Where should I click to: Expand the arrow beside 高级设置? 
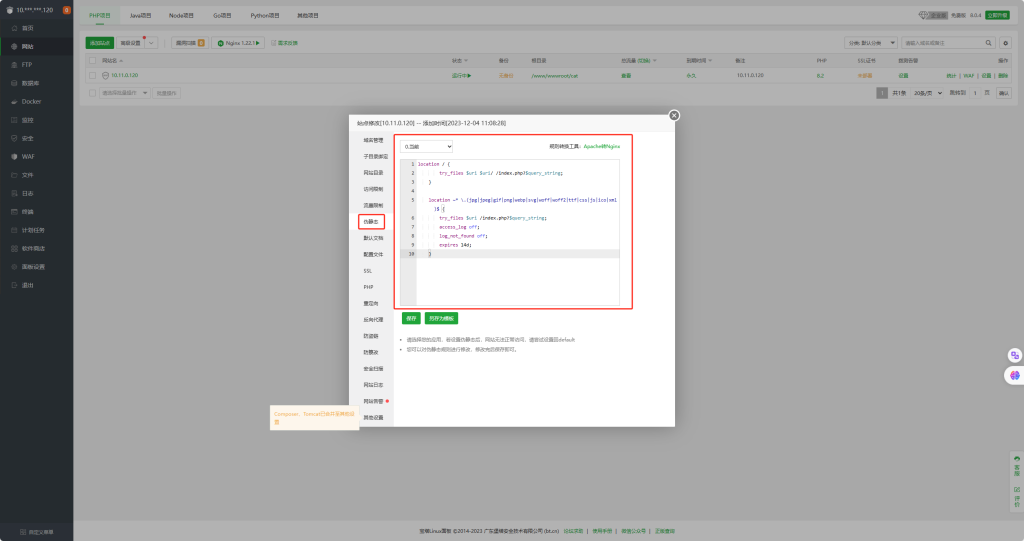point(152,43)
